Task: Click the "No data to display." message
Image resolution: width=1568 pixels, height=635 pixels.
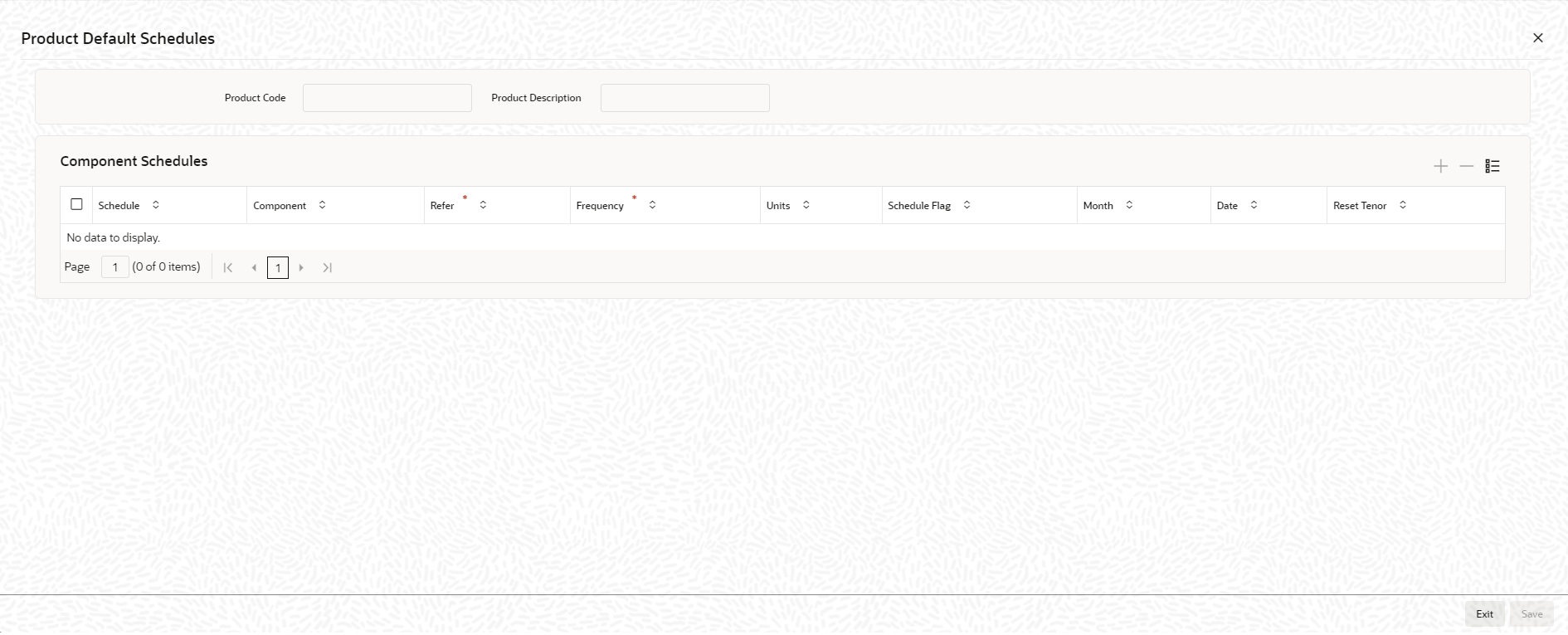Action: coord(114,237)
